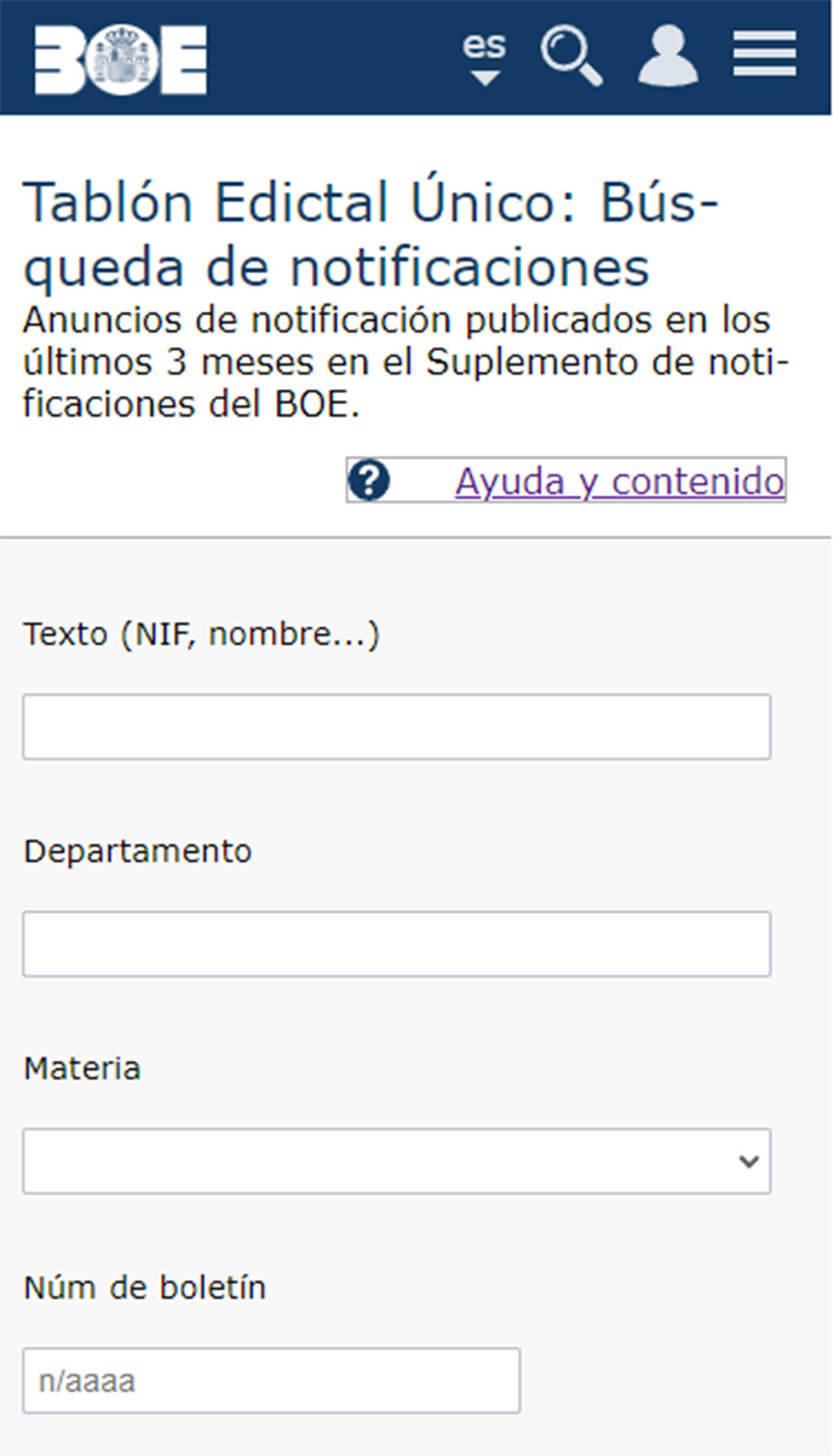This screenshot has width=838, height=1456.
Task: Open the 'es' language selector
Action: coord(484,47)
